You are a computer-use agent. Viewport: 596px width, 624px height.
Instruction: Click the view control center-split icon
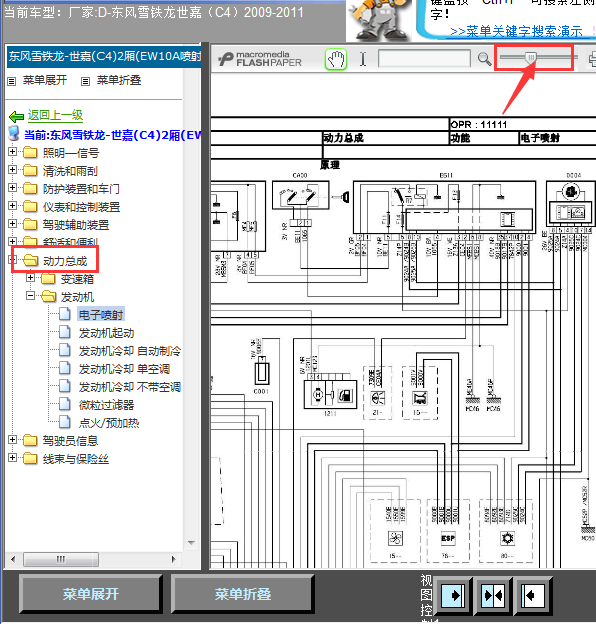point(493,595)
